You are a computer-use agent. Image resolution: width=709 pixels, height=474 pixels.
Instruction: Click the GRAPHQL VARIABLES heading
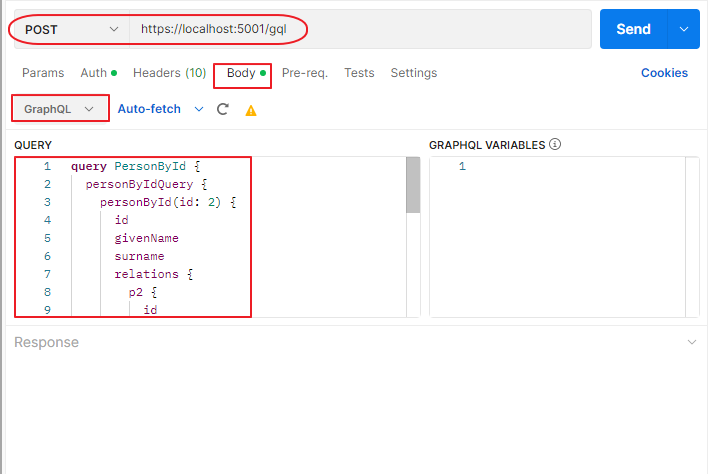point(487,145)
